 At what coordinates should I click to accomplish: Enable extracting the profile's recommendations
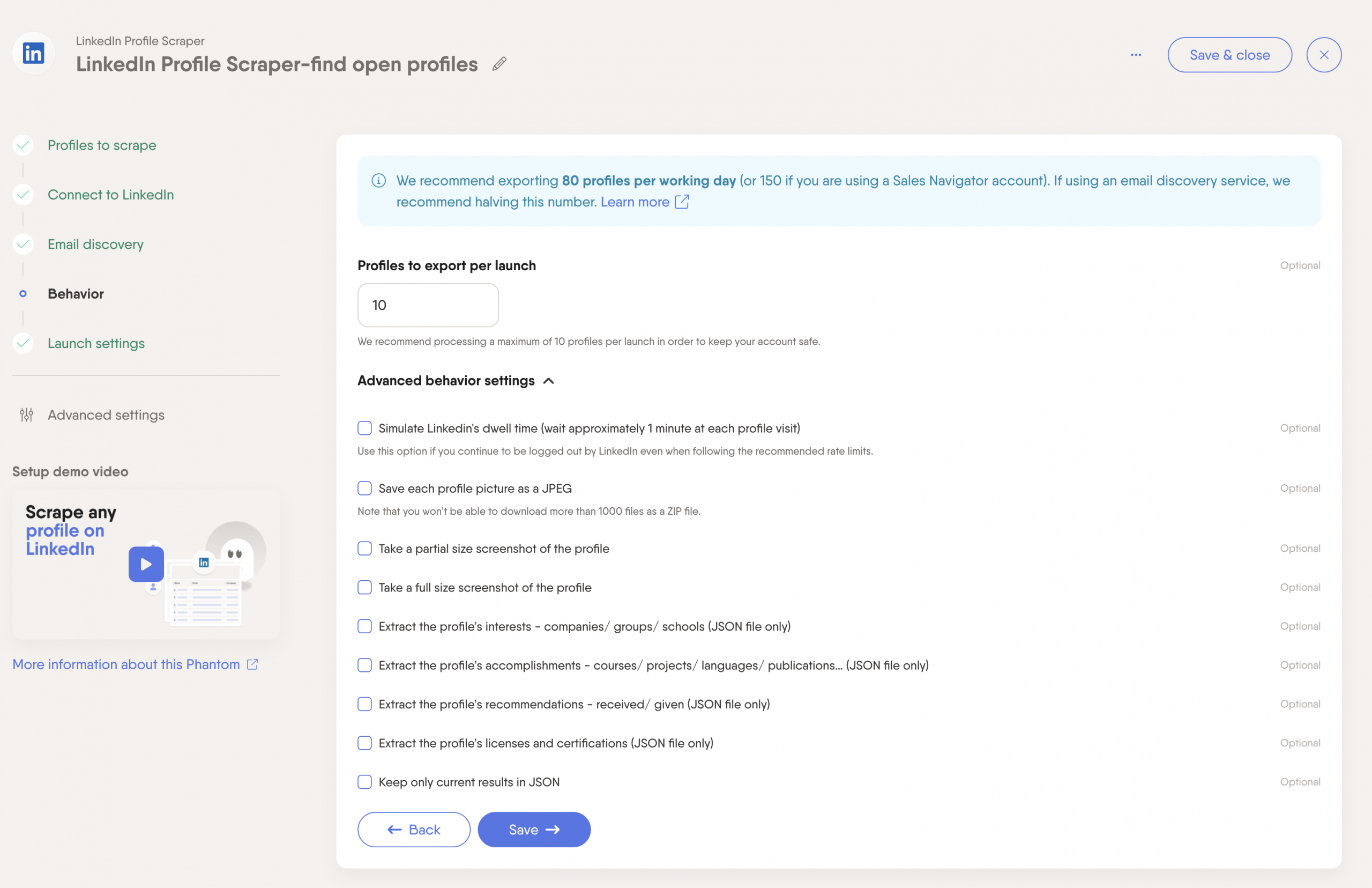(364, 704)
